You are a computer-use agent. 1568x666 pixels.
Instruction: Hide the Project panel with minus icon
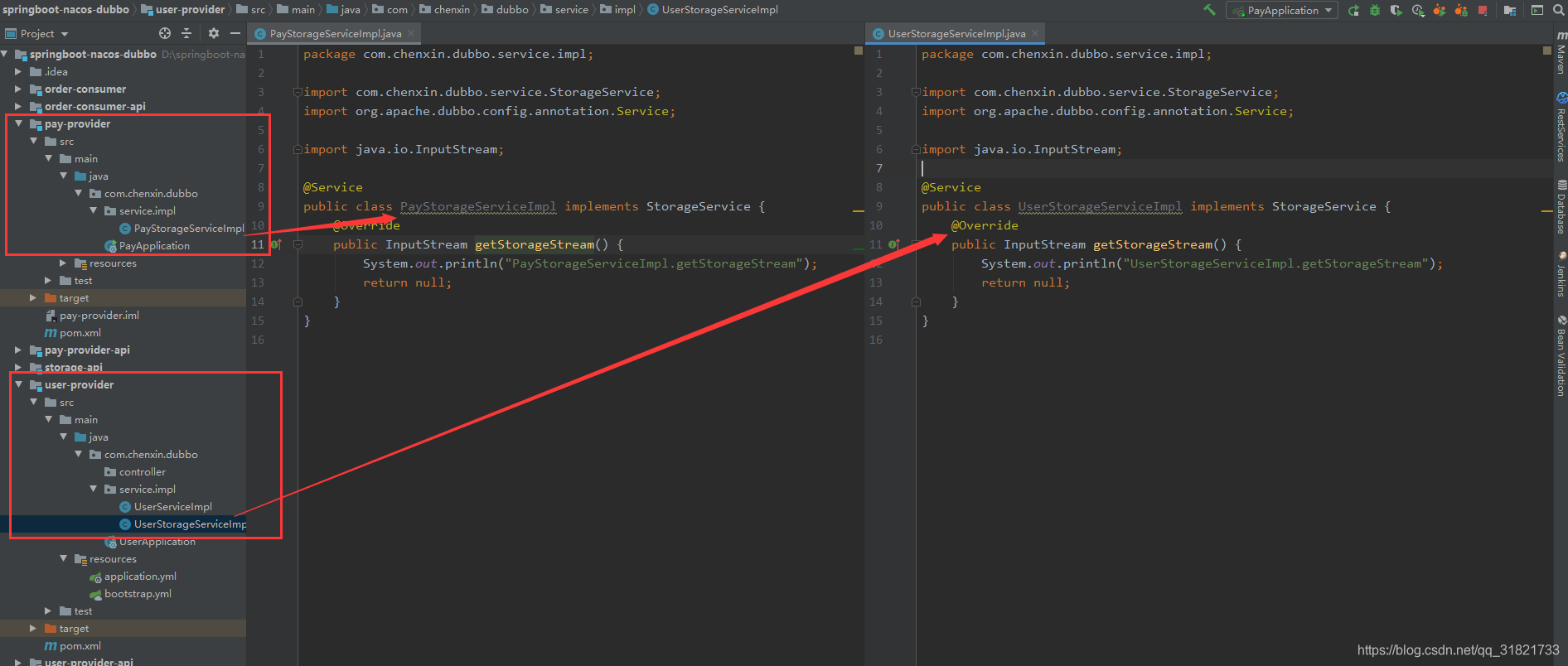pos(235,33)
